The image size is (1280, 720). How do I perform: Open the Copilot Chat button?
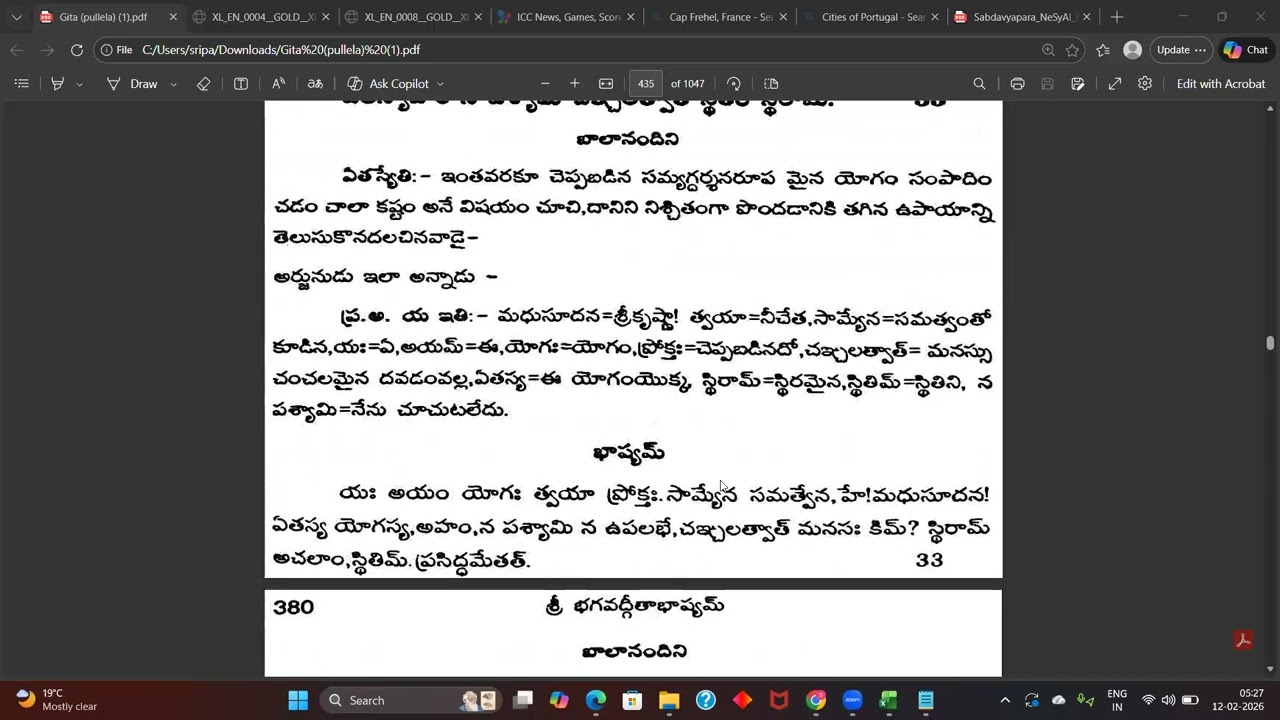[x=1245, y=50]
